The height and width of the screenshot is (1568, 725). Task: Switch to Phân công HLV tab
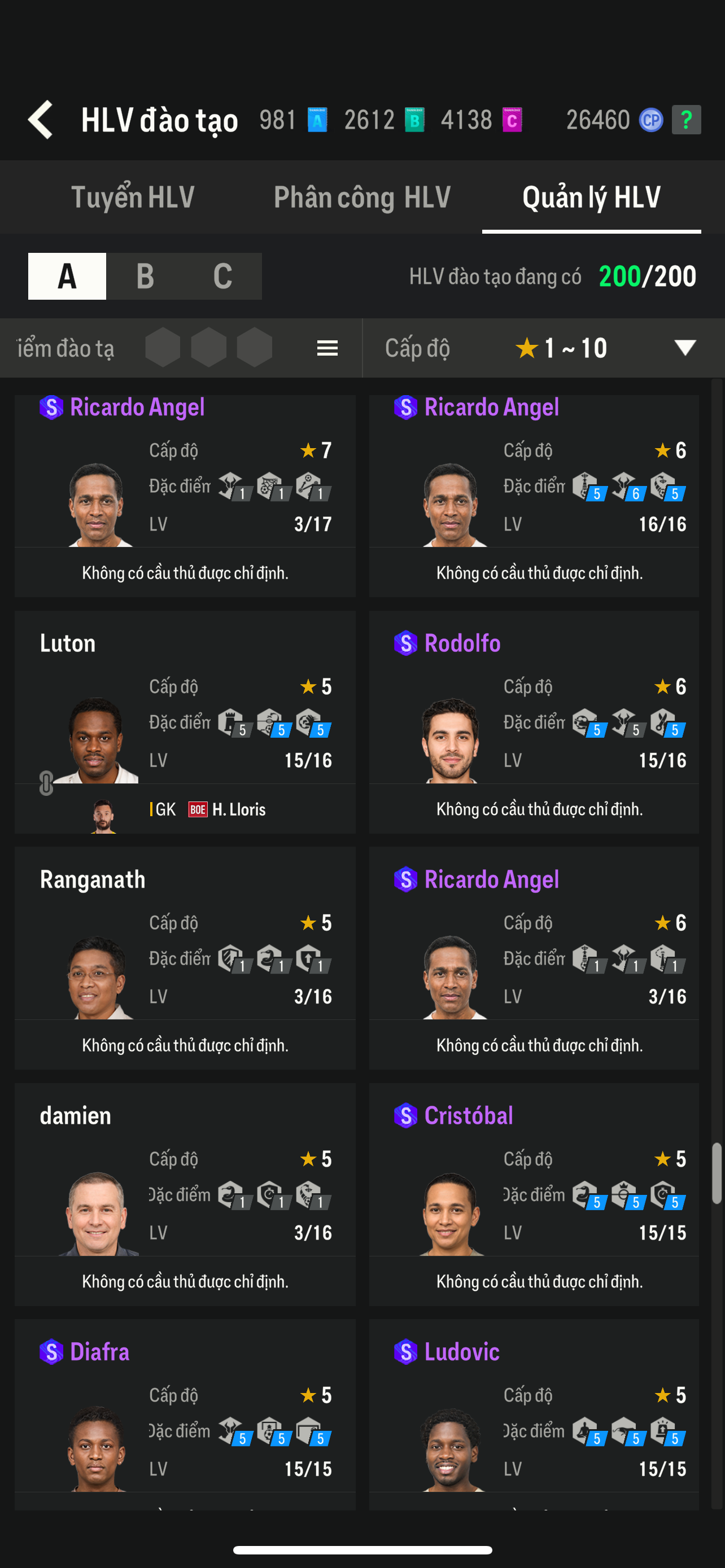tap(362, 197)
